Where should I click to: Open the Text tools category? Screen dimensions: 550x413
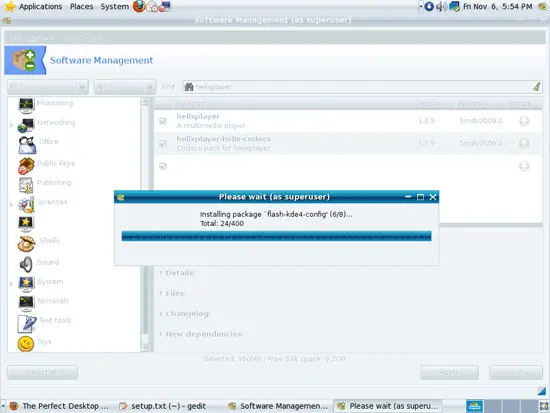[55, 320]
